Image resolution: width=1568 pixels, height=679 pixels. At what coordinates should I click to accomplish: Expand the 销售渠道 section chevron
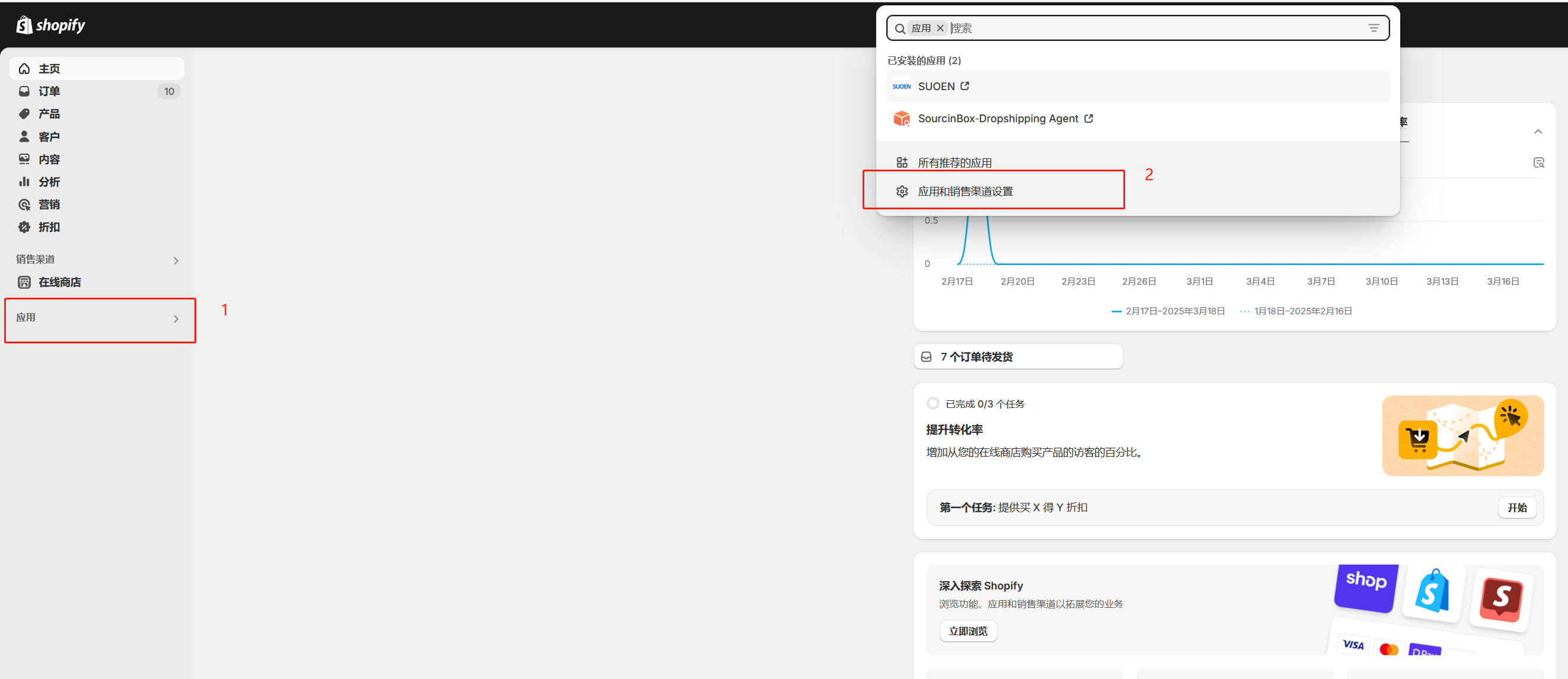(x=176, y=261)
